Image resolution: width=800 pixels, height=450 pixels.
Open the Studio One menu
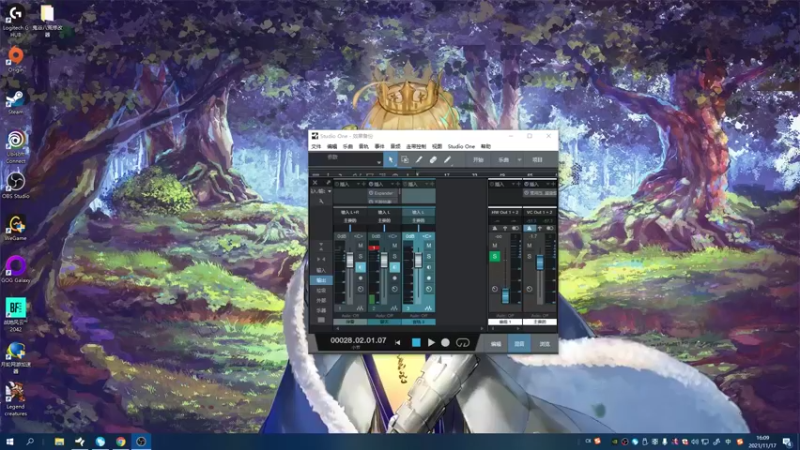pyautogui.click(x=461, y=146)
